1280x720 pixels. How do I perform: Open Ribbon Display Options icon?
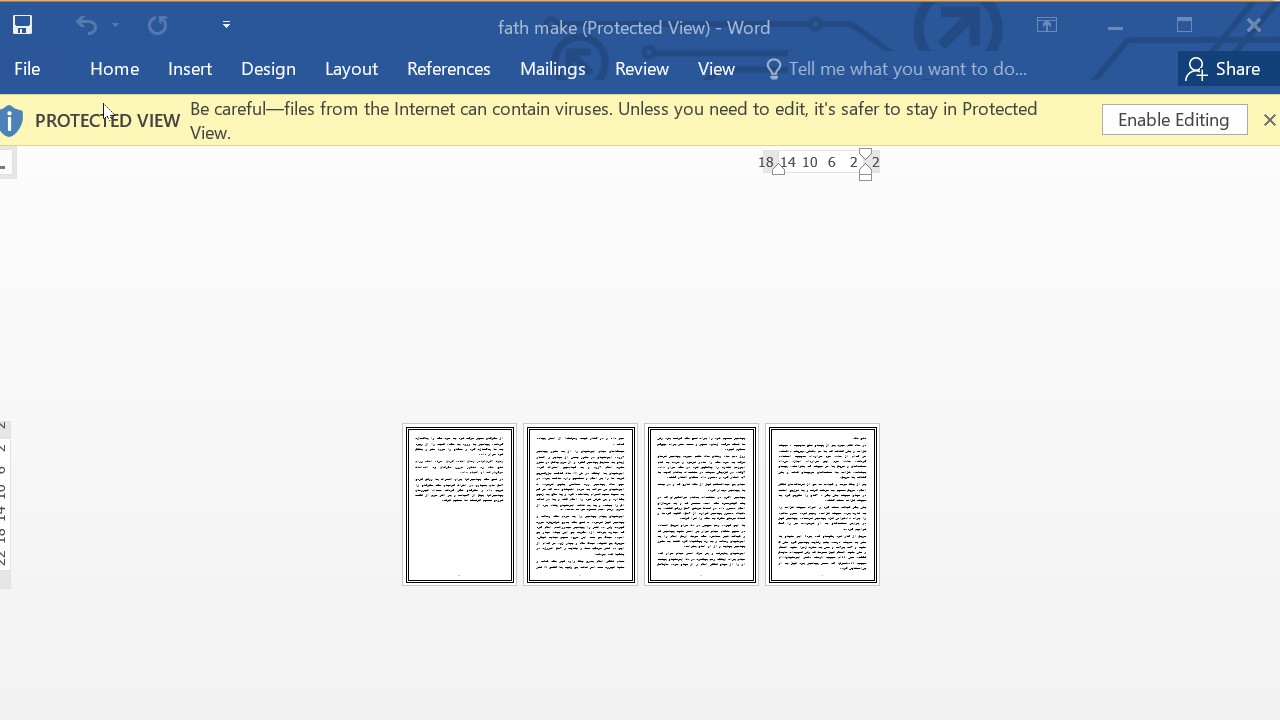tap(1047, 26)
